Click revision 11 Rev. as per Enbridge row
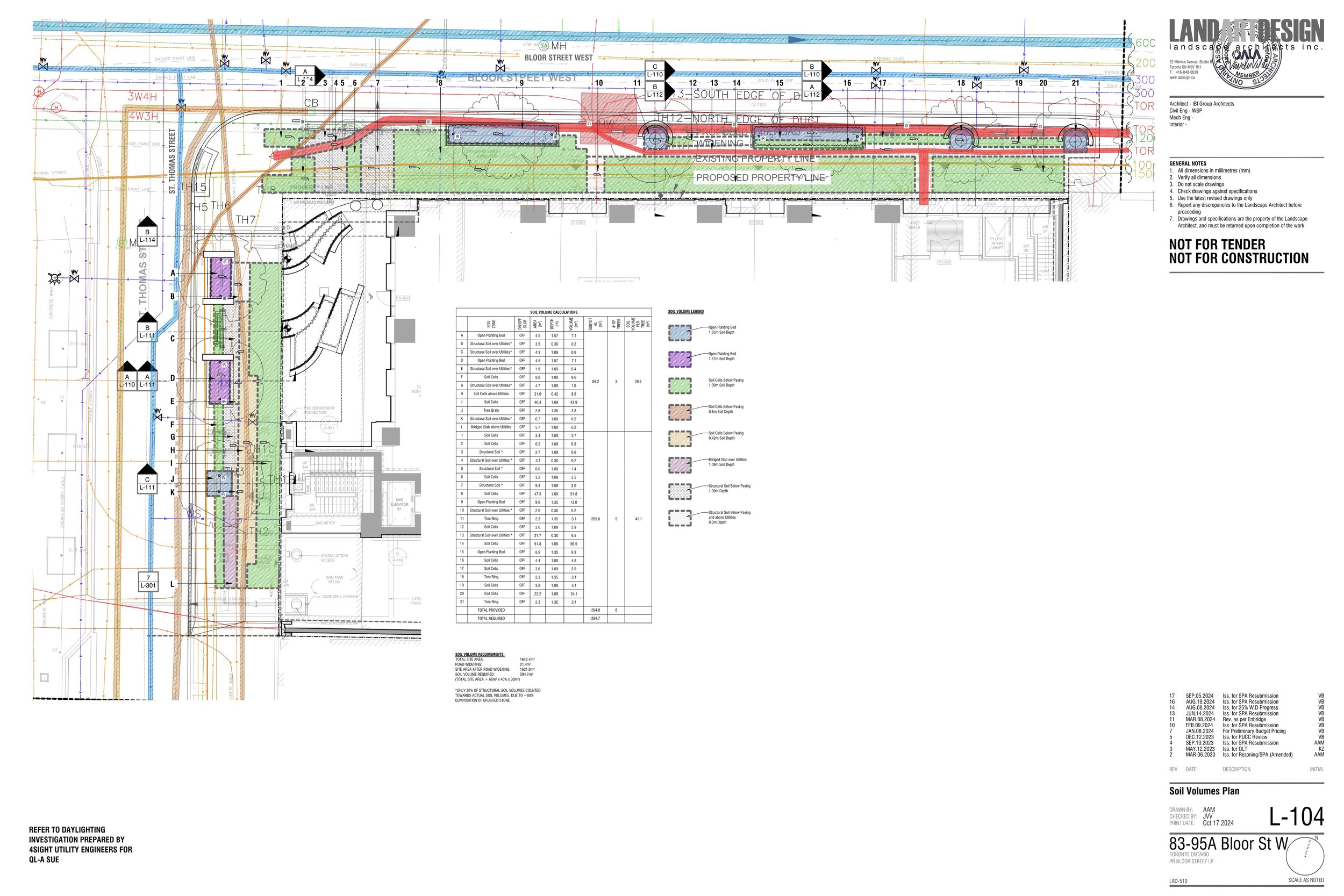The height and width of the screenshot is (896, 1344). 1246,719
